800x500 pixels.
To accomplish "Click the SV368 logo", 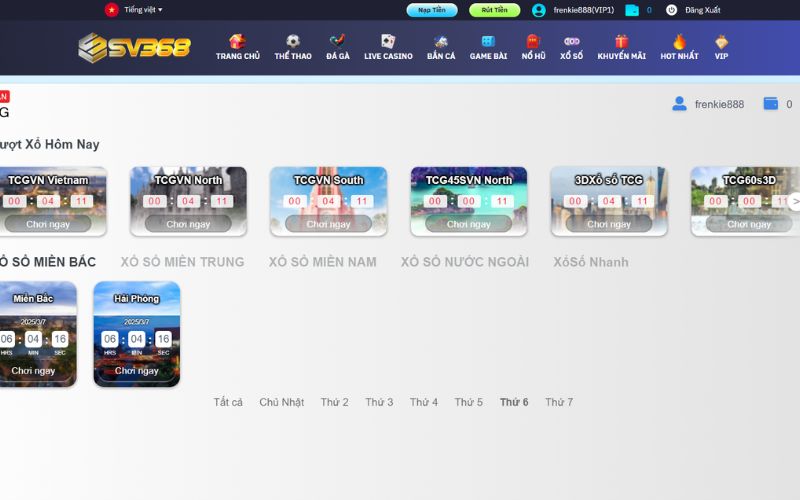I will pos(134,47).
